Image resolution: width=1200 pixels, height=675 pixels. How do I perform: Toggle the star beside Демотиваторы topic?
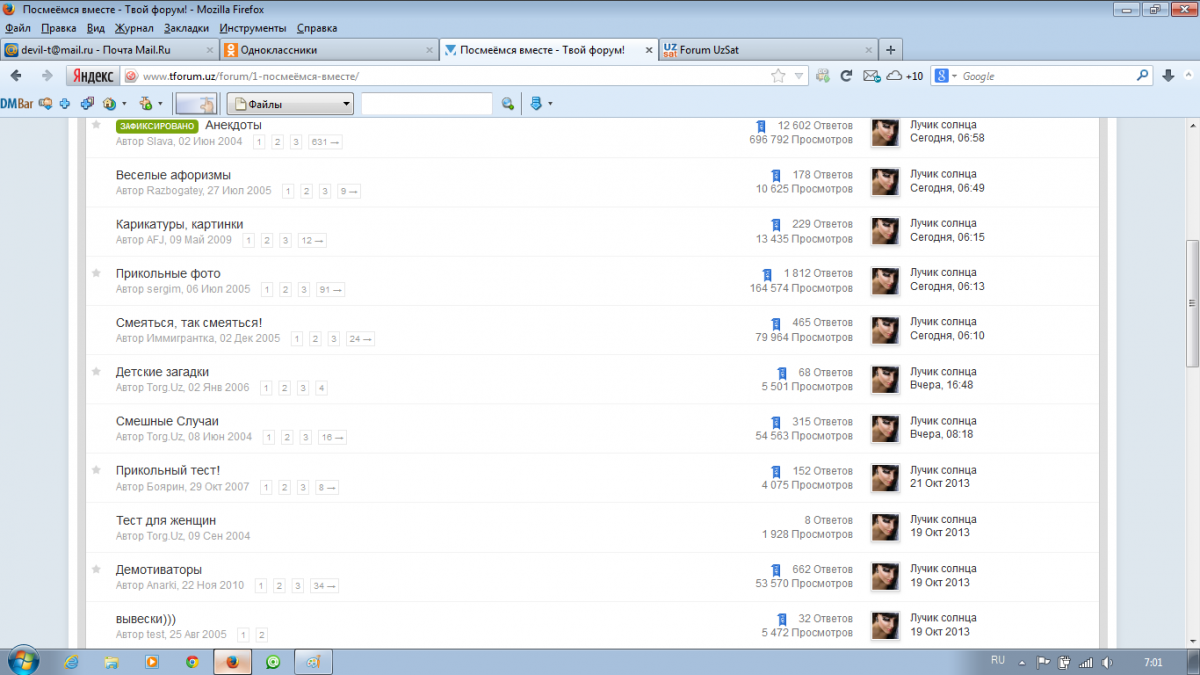pos(96,569)
